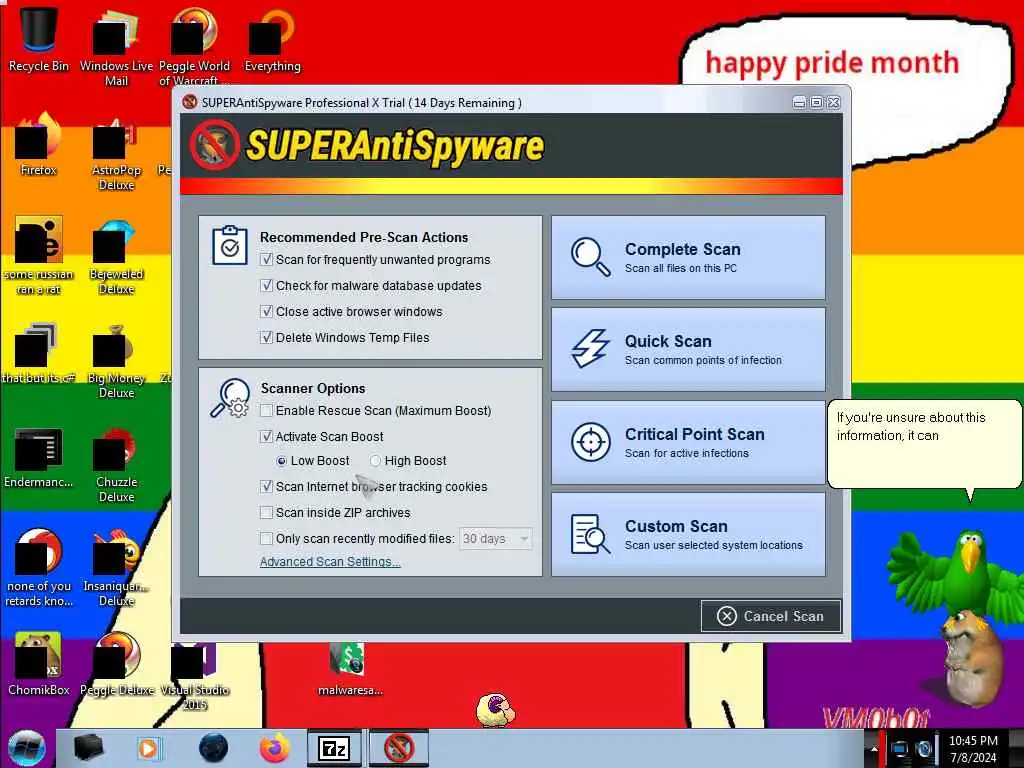The width and height of the screenshot is (1024, 768).
Task: Click Firefox icon in the taskbar
Action: pos(275,748)
